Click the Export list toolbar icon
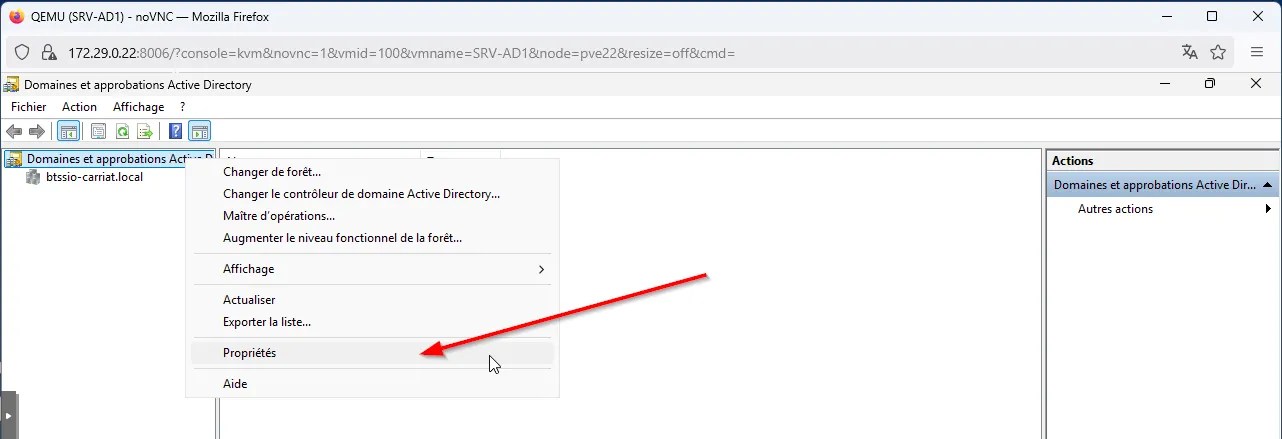 144,131
